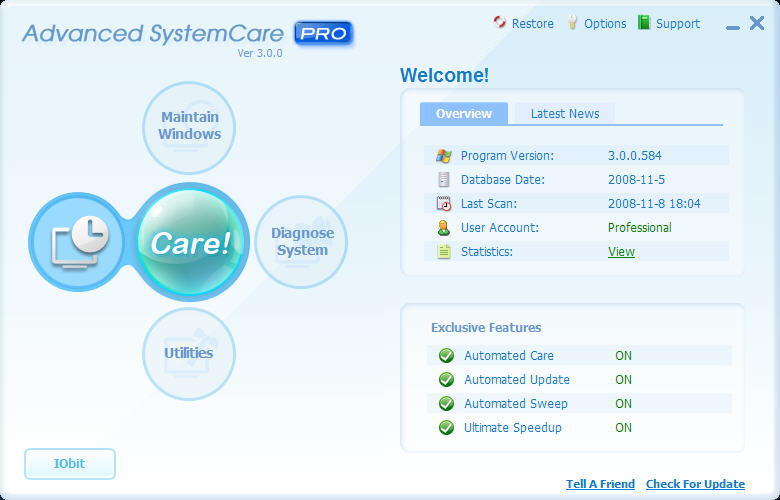The height and width of the screenshot is (500, 780).
Task: Open the Maintain Windows bubble
Action: coord(189,128)
